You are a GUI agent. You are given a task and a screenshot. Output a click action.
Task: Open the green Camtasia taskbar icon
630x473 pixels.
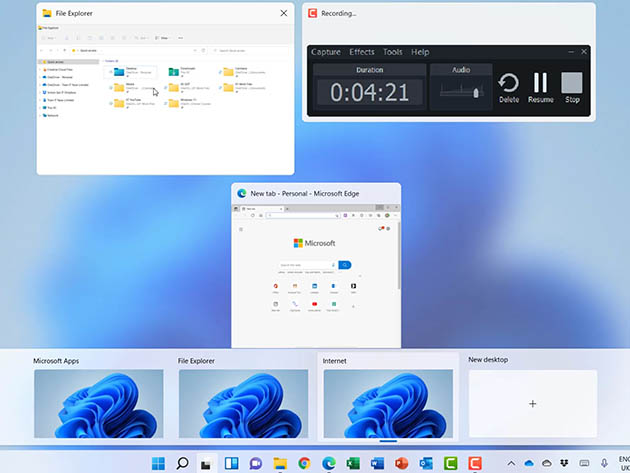[x=450, y=463]
